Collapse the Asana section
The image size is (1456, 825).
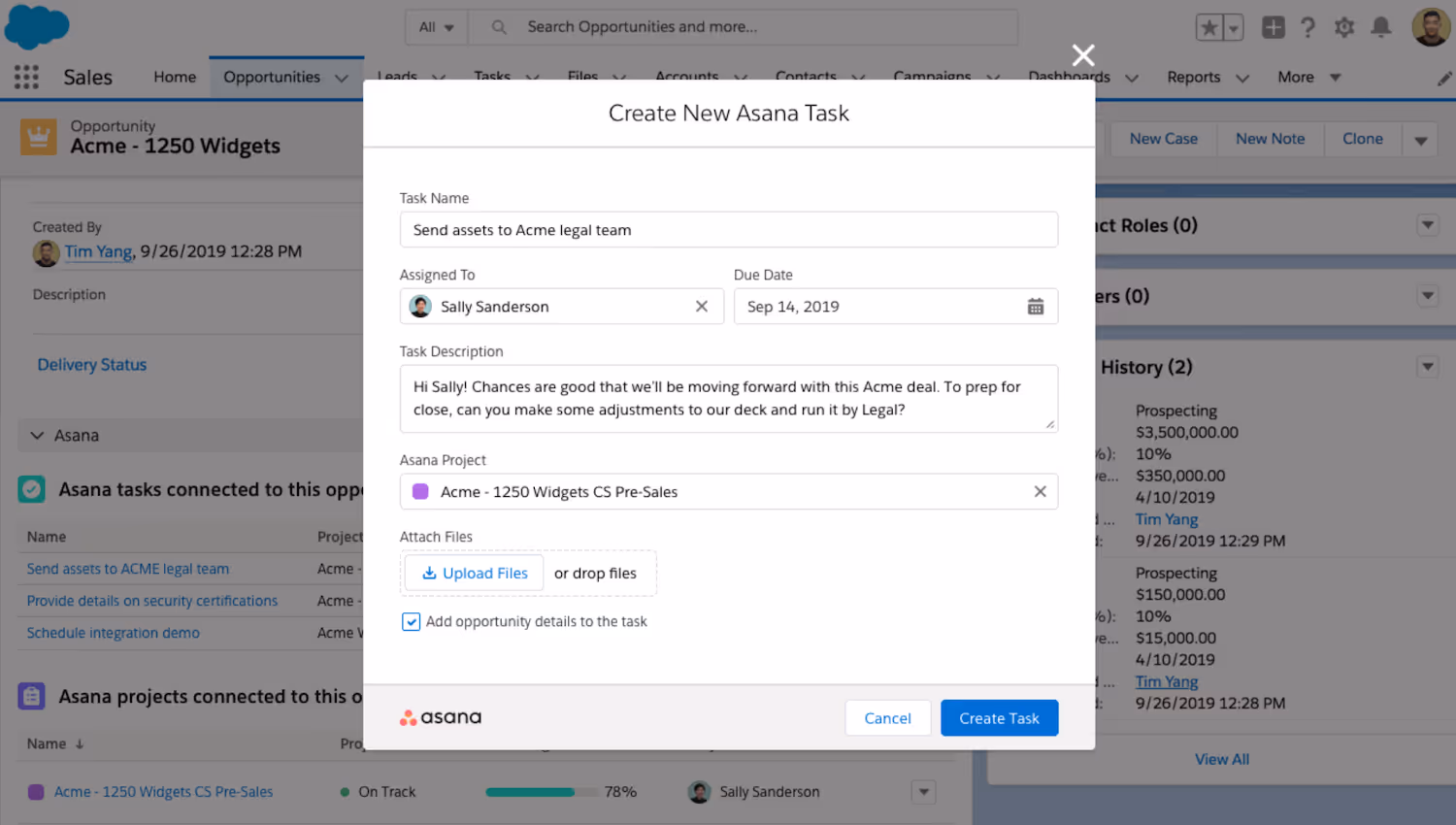[x=37, y=436]
